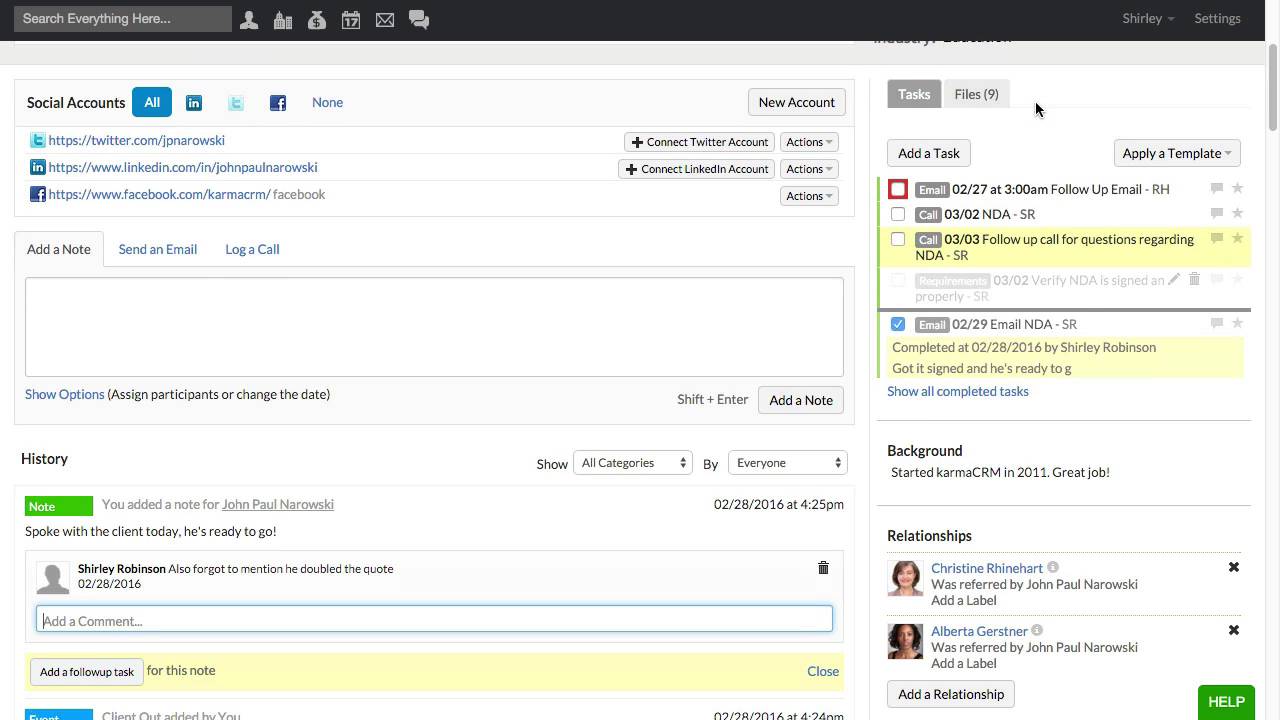Screen dimensions: 1280x720
Task: Open Contacts from the top-bar person icon
Action: 249,19
